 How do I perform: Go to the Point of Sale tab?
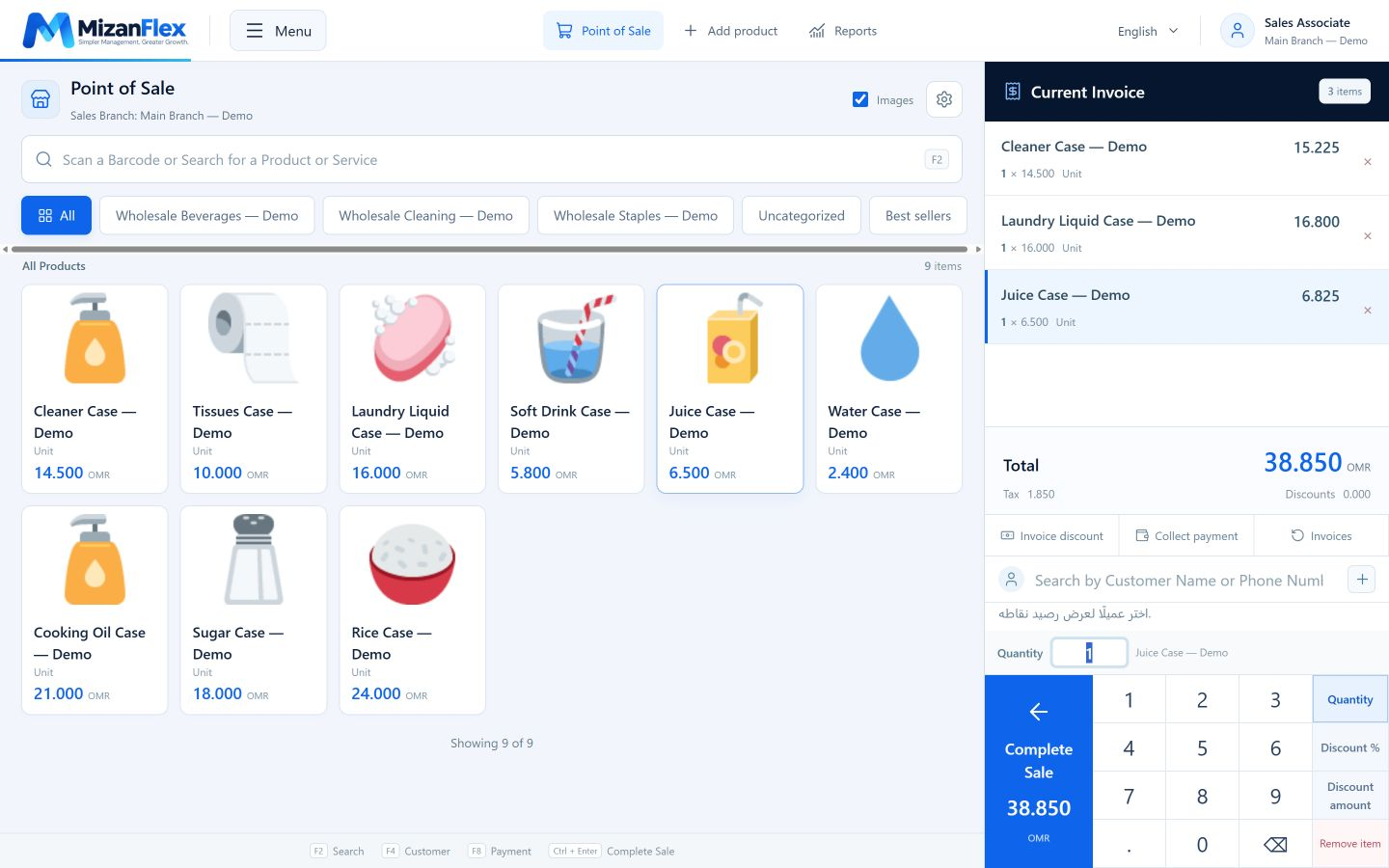[603, 31]
